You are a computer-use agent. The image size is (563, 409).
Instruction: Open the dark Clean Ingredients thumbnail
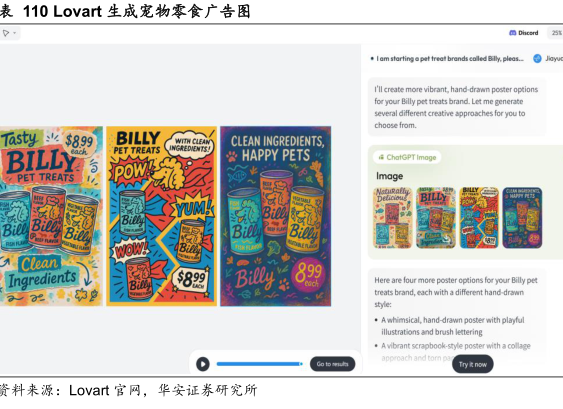tap(522, 218)
